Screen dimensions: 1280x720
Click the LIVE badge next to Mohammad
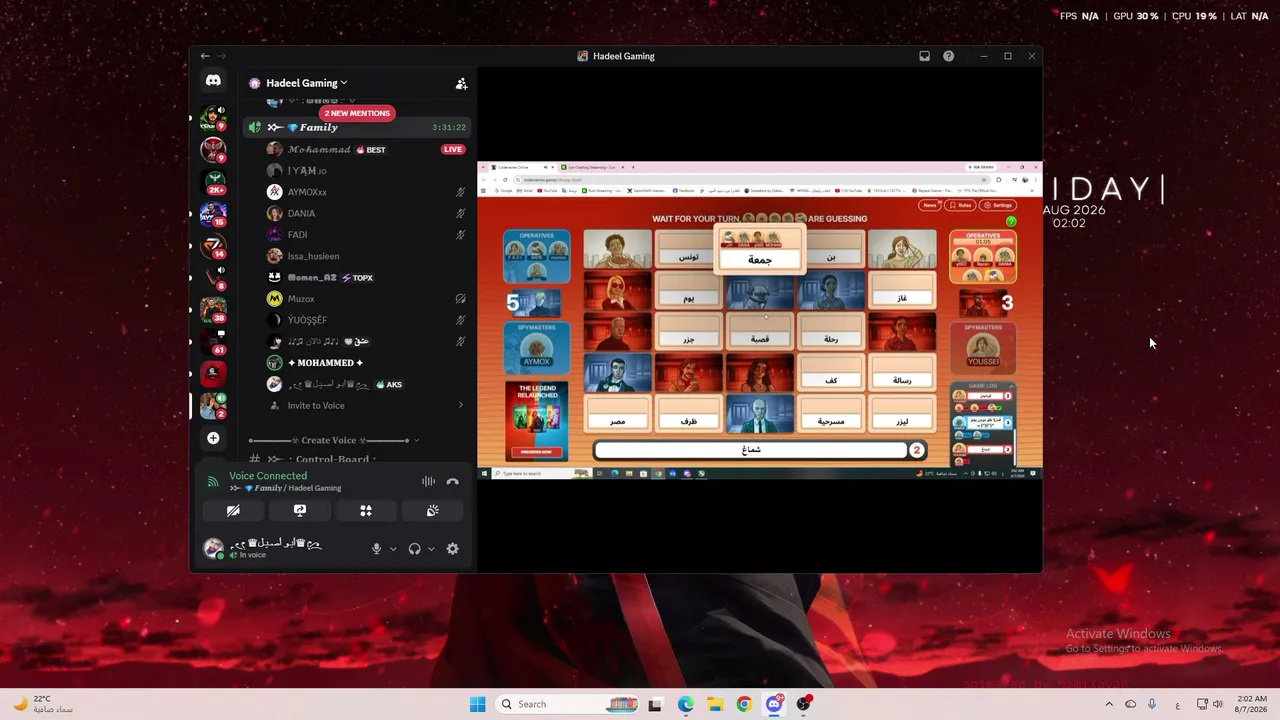[453, 150]
